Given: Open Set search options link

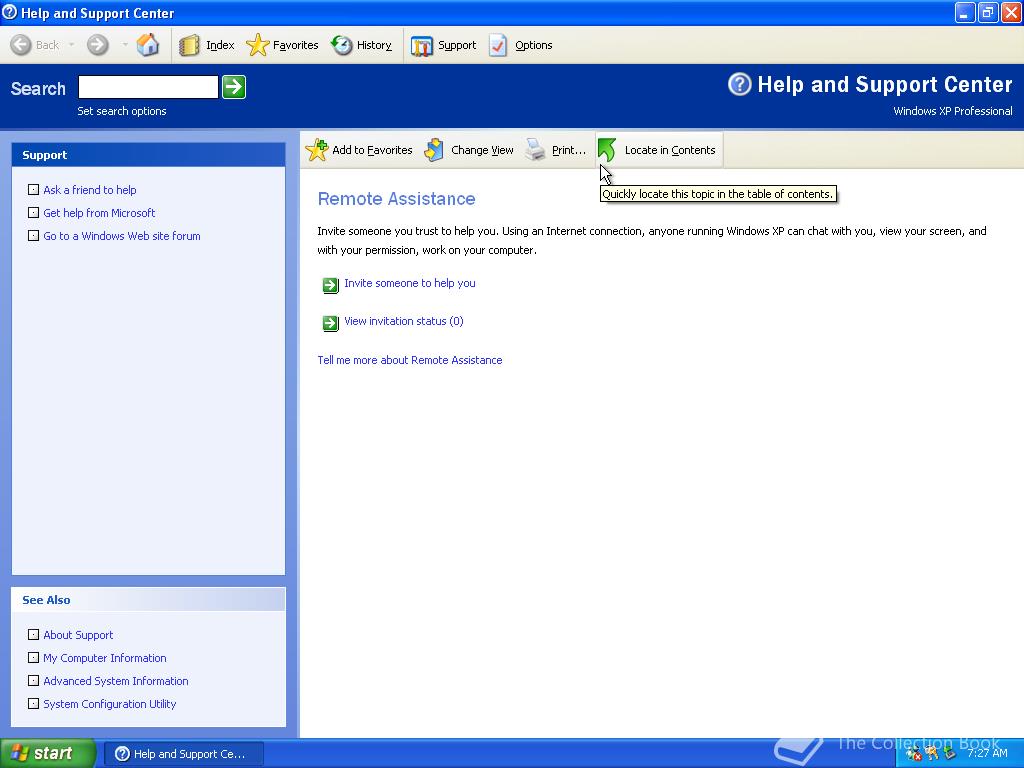Looking at the screenshot, I should click(x=121, y=111).
